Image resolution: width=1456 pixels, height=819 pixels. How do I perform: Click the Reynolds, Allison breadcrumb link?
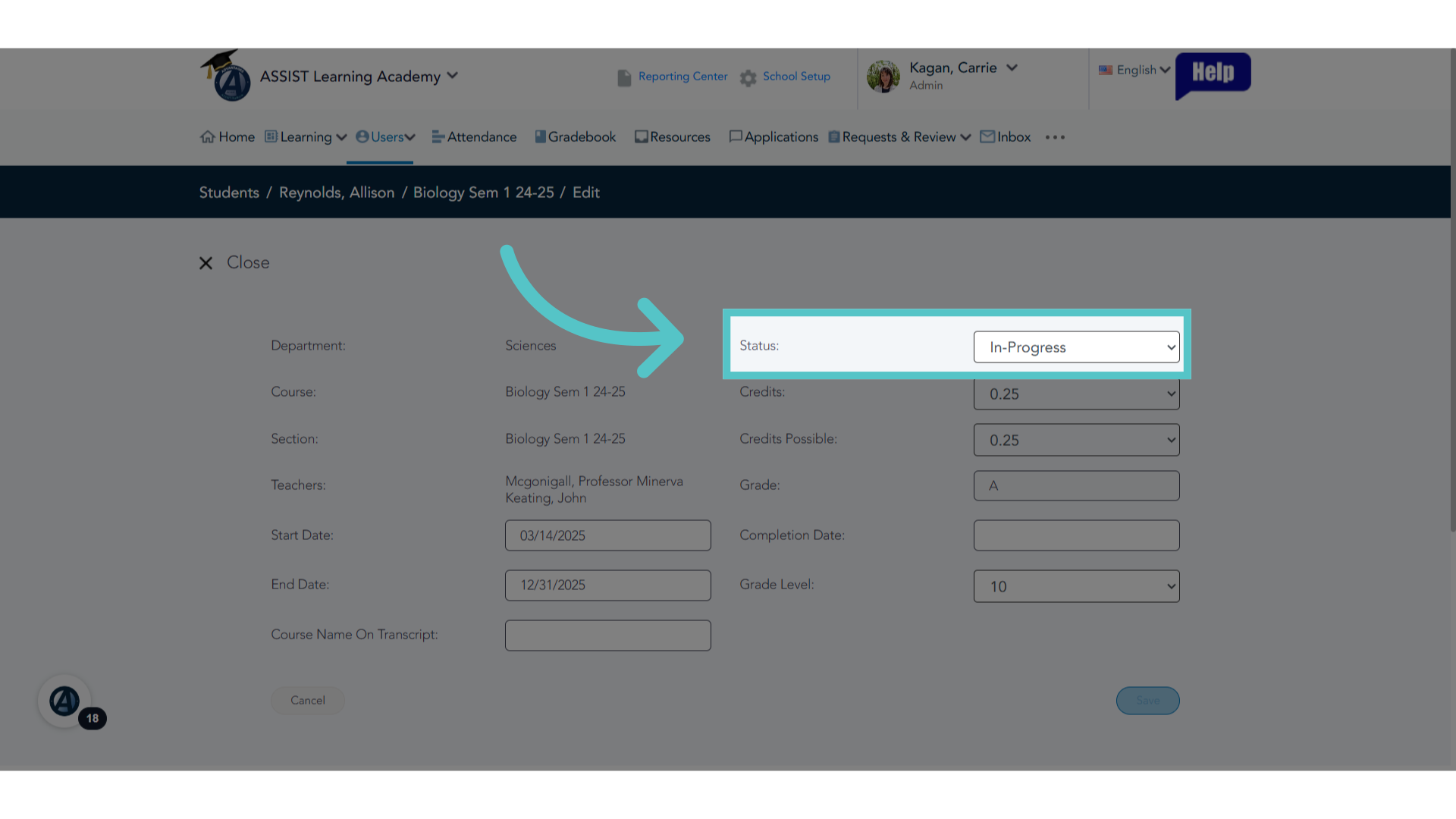(337, 193)
